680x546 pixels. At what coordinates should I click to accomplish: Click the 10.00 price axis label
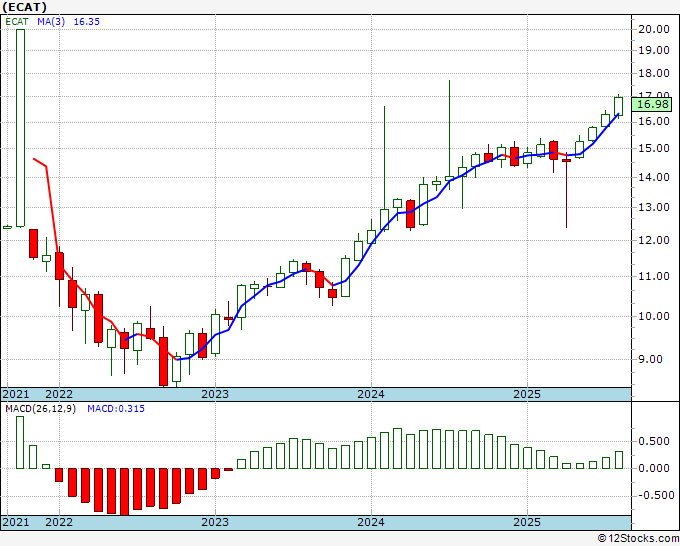[x=654, y=316]
